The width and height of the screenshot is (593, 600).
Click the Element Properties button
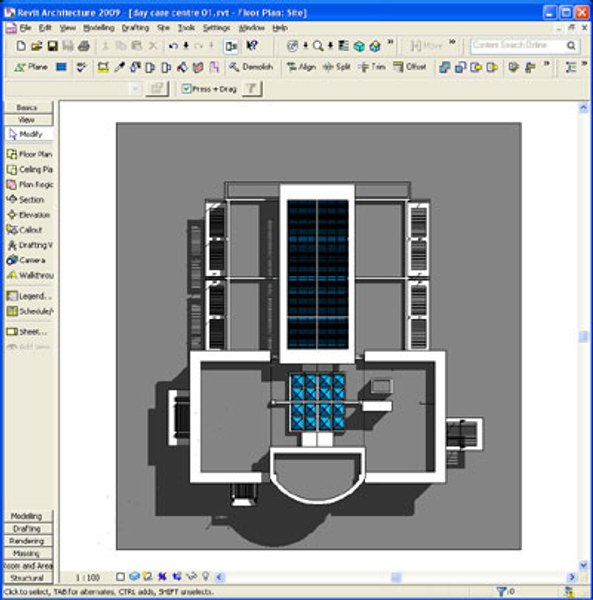tap(157, 89)
